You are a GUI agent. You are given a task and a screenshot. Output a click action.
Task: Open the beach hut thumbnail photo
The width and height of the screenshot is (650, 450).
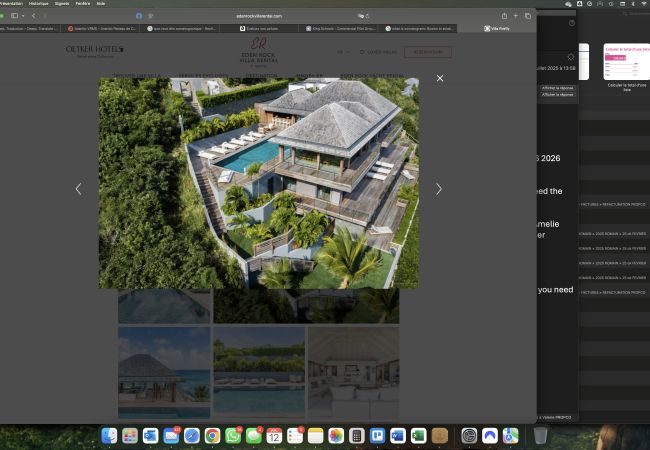(x=164, y=371)
